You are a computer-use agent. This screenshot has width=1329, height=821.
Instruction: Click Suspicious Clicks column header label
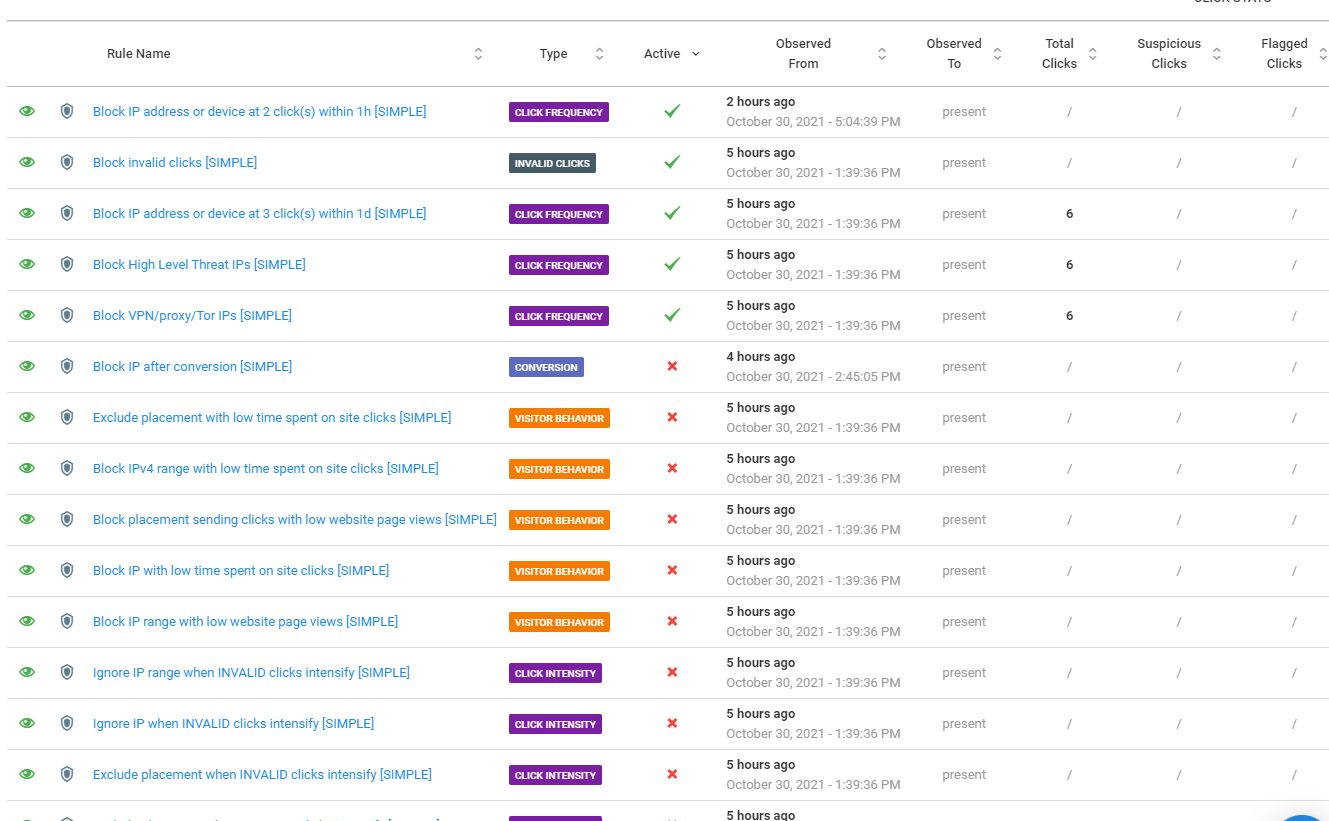[1169, 54]
